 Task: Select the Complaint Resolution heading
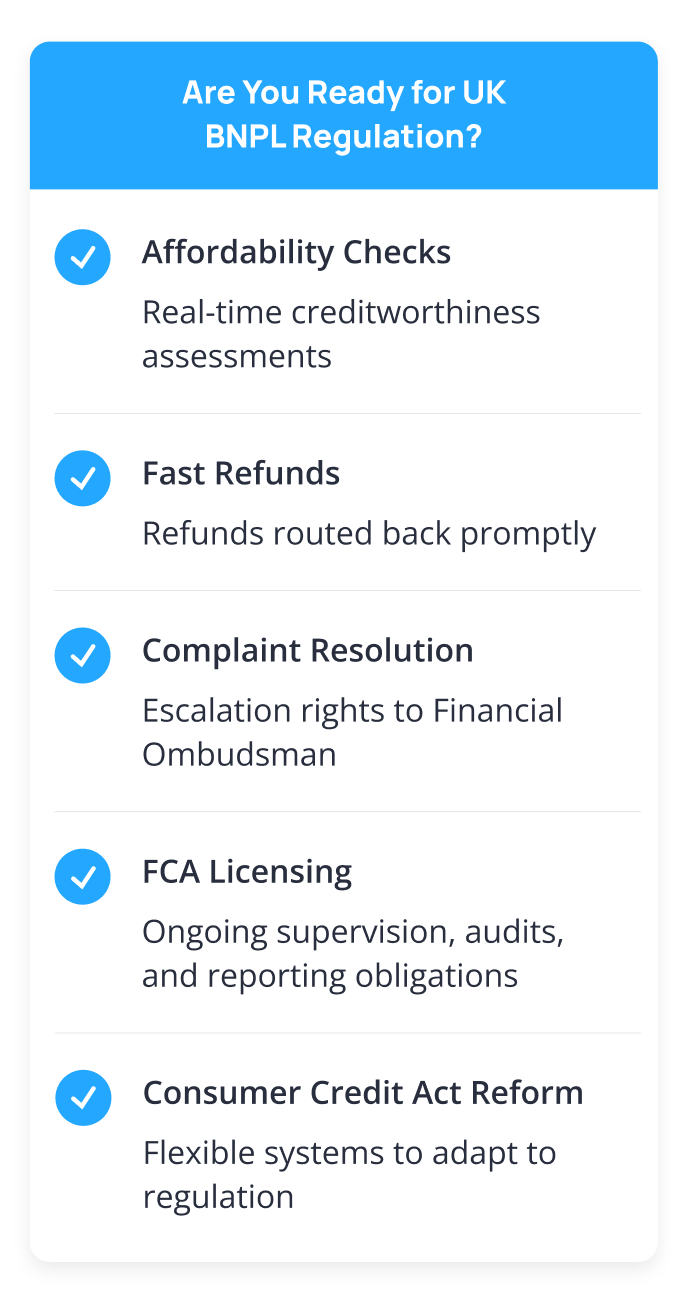[308, 651]
